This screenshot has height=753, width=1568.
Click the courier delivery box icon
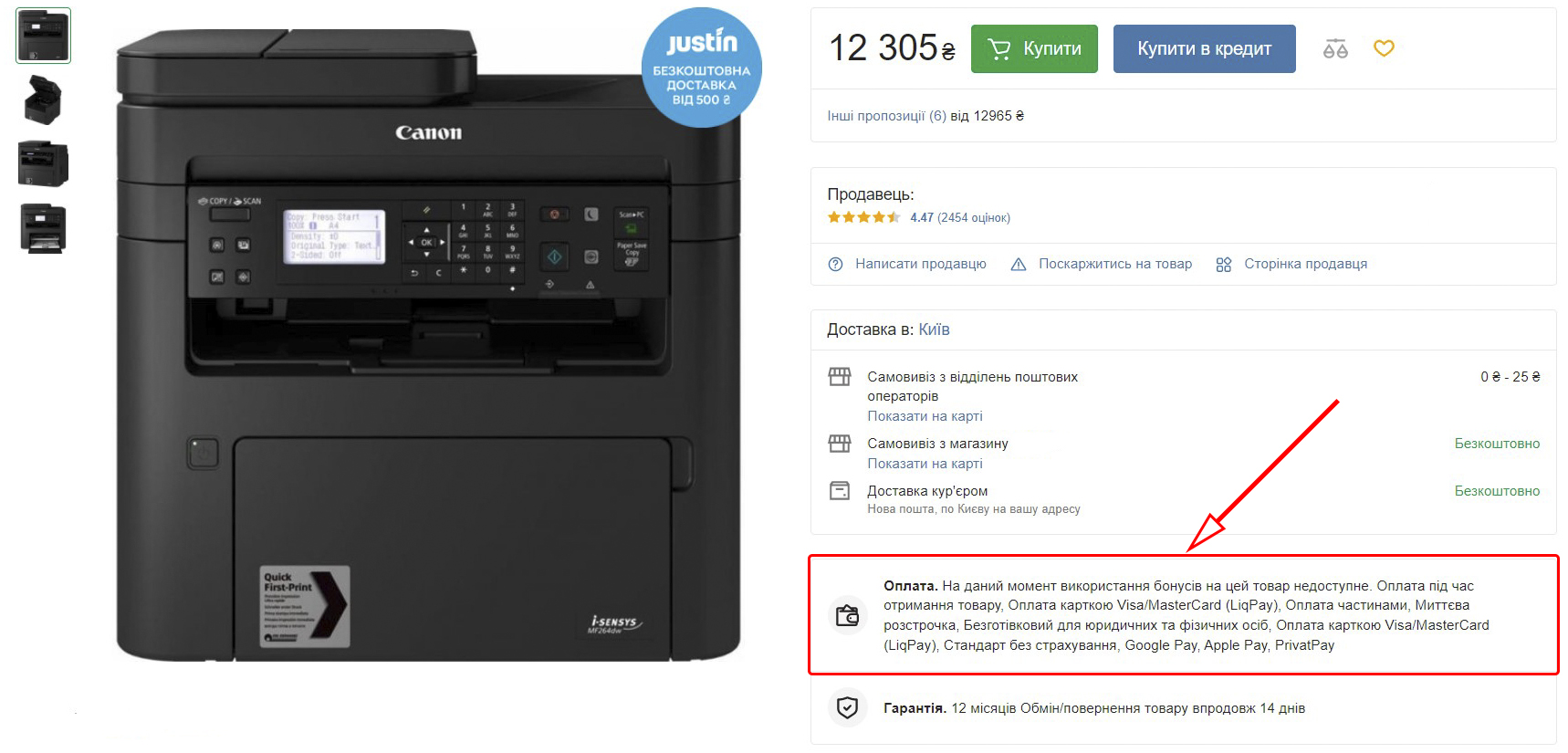point(840,491)
